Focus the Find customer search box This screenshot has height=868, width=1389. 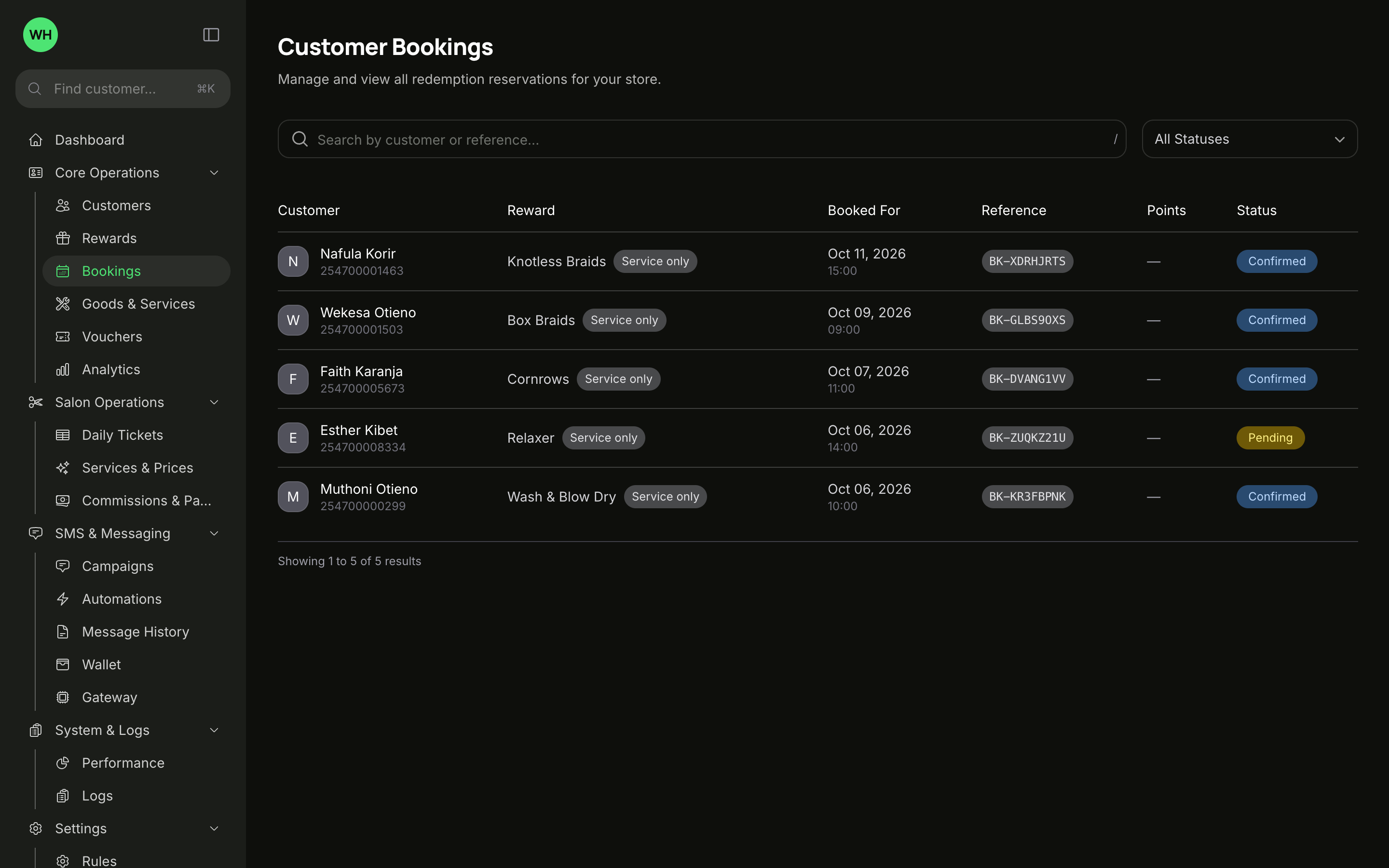tap(123, 89)
